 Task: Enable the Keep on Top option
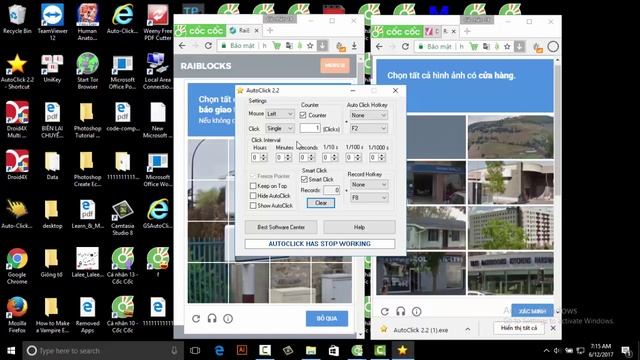point(253,186)
